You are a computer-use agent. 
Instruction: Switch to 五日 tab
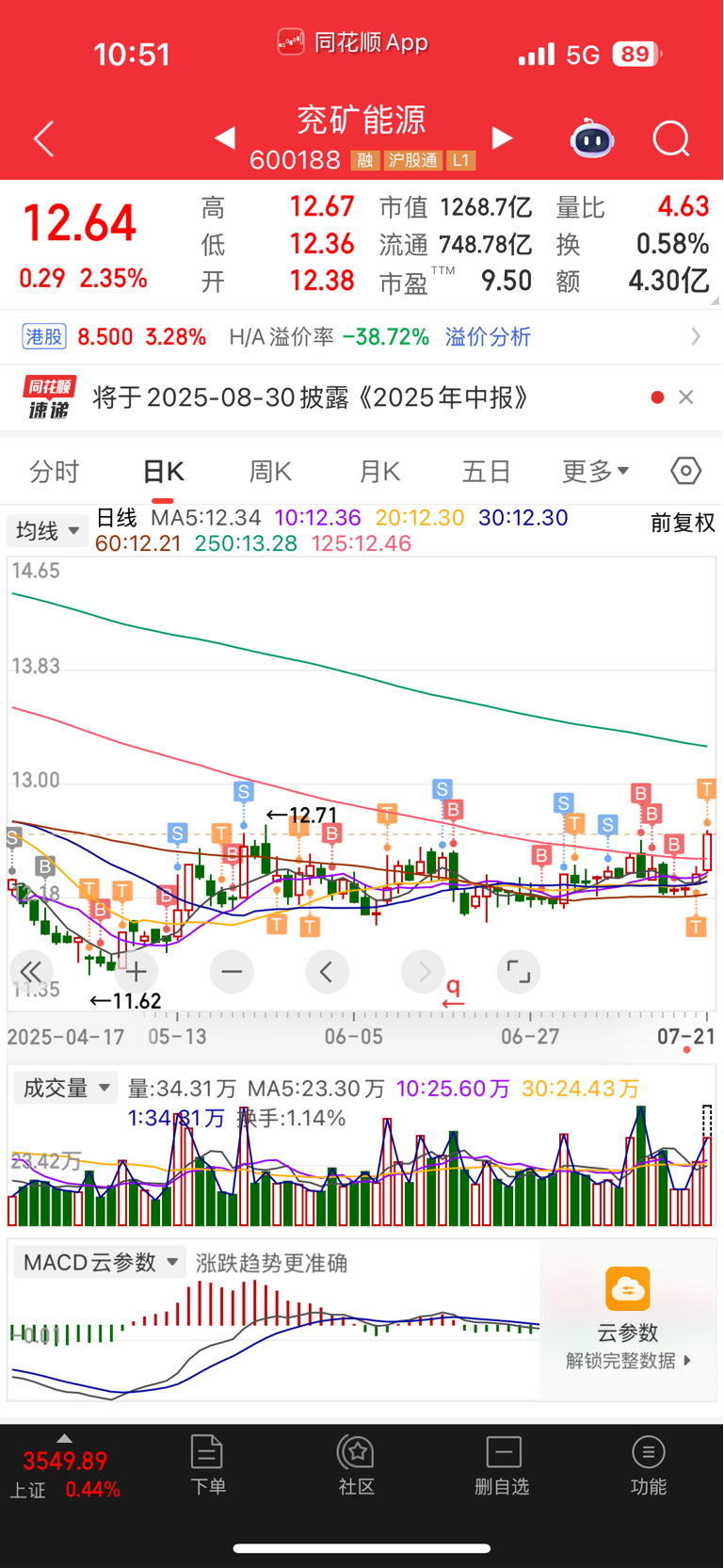coord(487,471)
